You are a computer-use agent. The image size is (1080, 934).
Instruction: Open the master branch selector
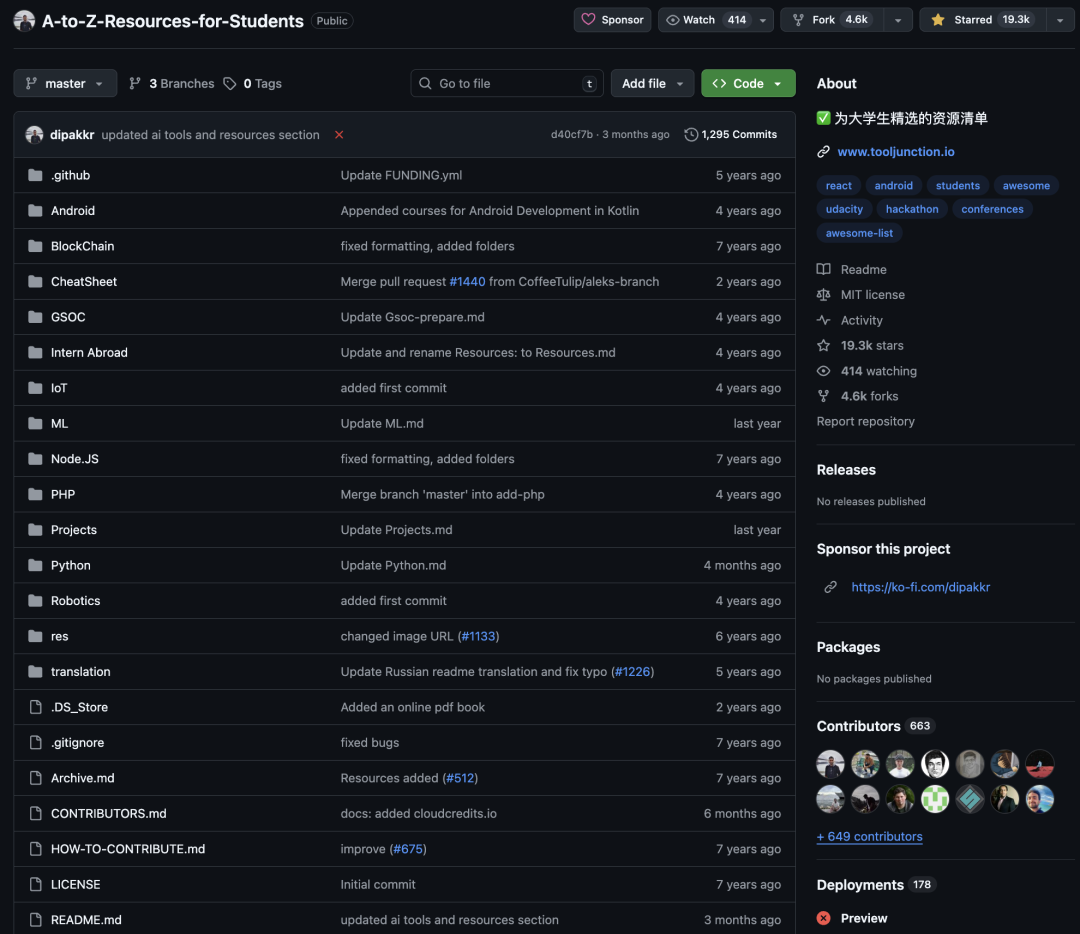coord(65,83)
